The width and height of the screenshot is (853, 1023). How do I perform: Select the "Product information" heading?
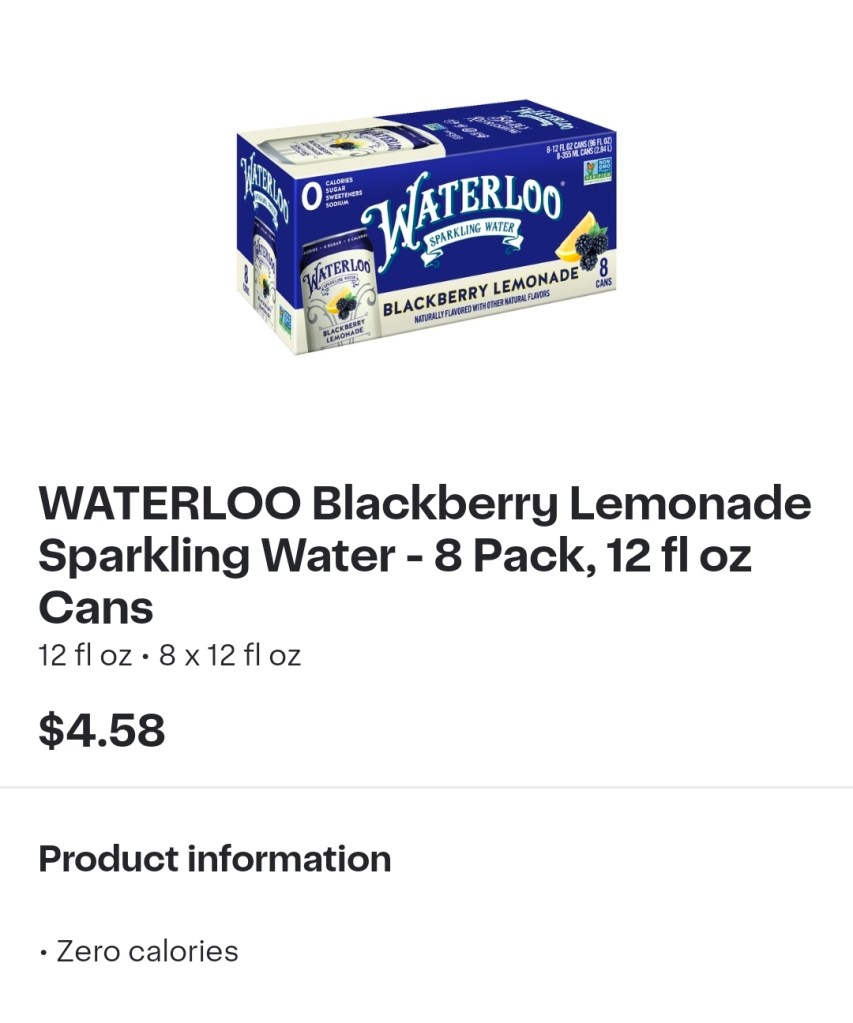tap(214, 859)
